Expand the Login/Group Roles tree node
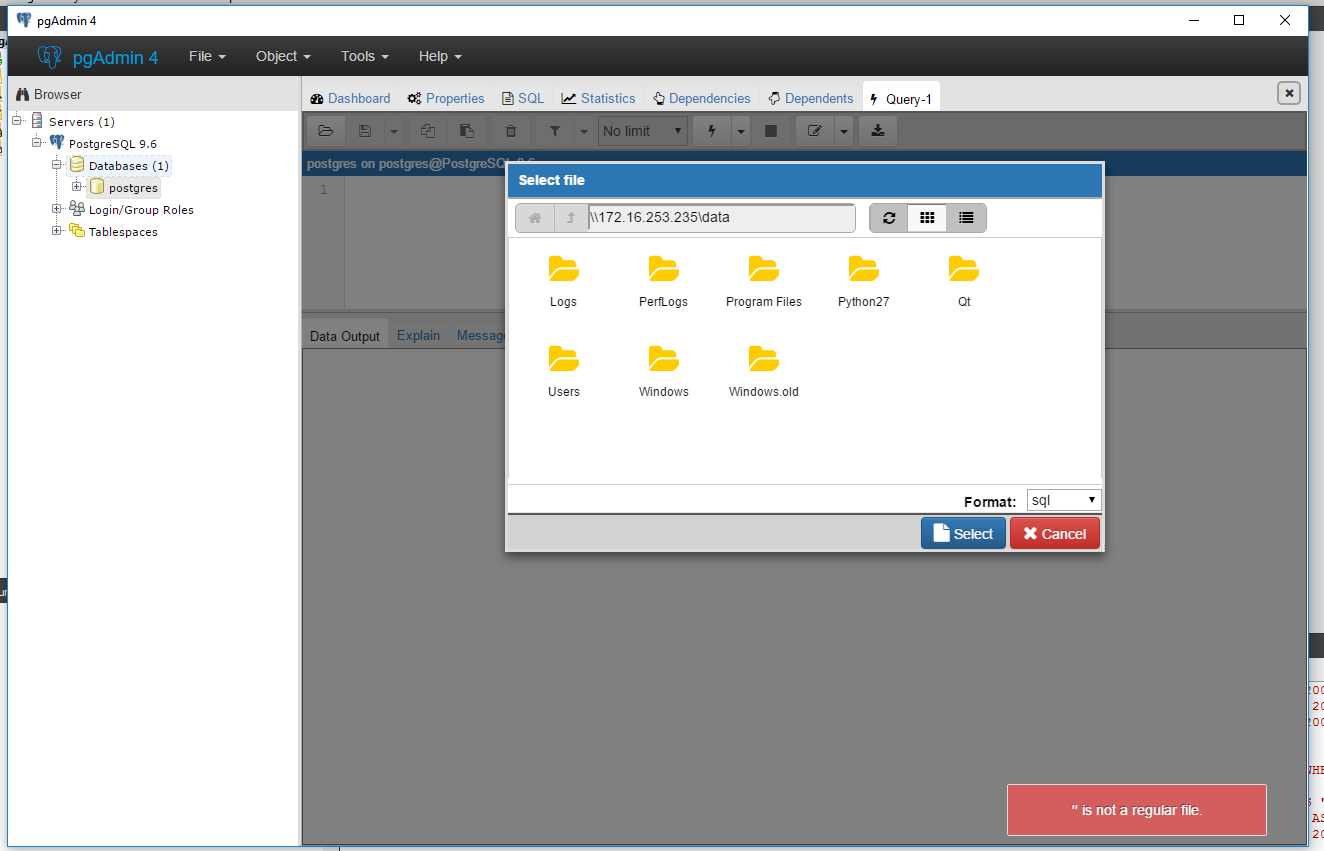This screenshot has height=851, width=1324. point(57,209)
